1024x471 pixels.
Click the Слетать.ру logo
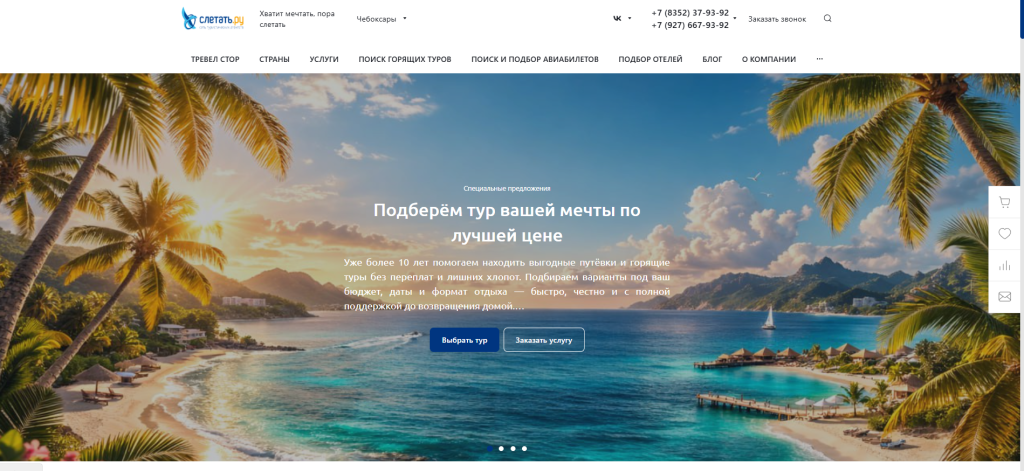click(213, 19)
